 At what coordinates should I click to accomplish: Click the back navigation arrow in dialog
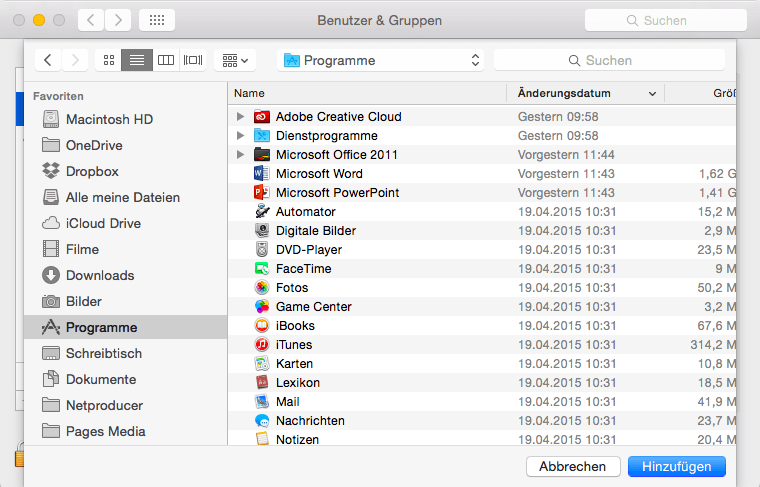[x=48, y=60]
